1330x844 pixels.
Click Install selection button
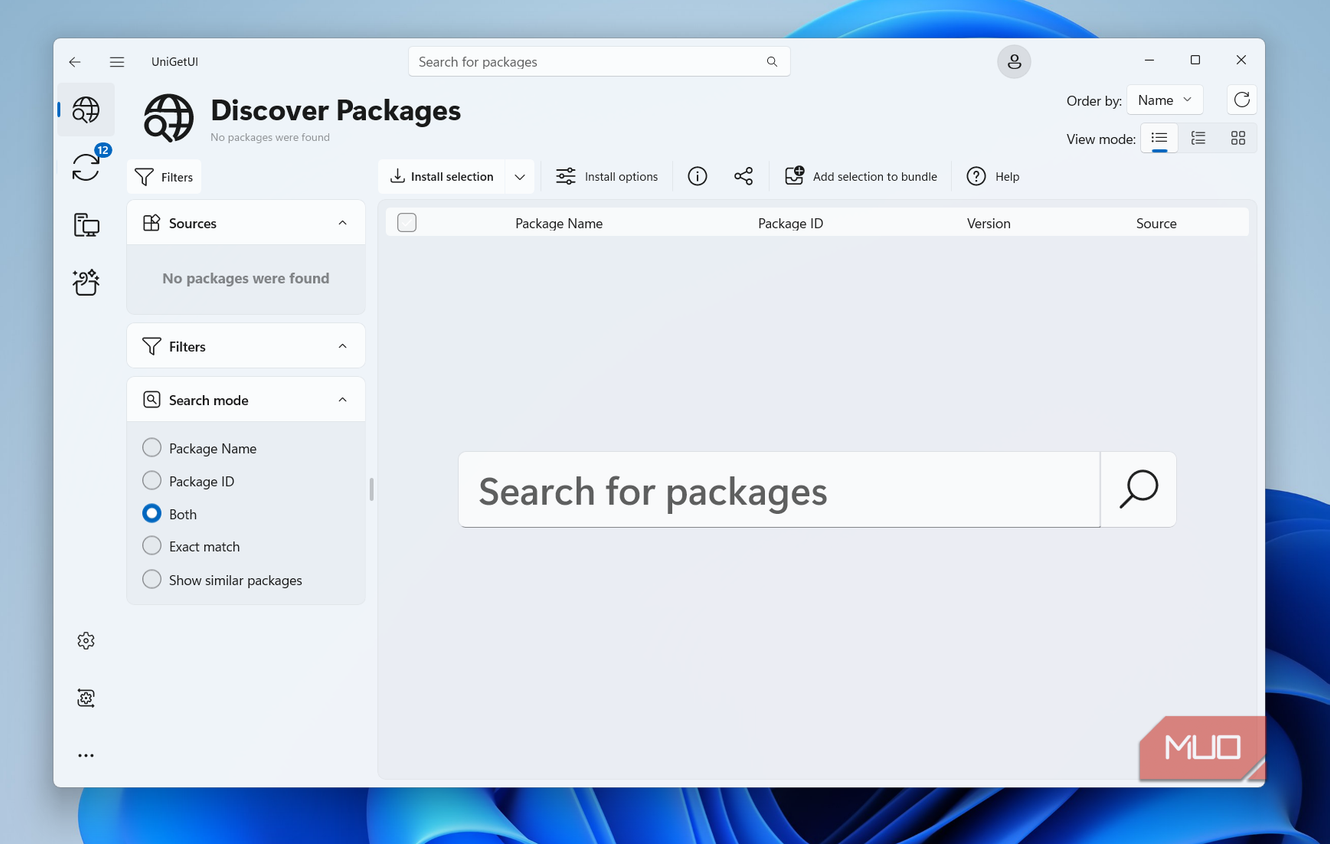442,176
